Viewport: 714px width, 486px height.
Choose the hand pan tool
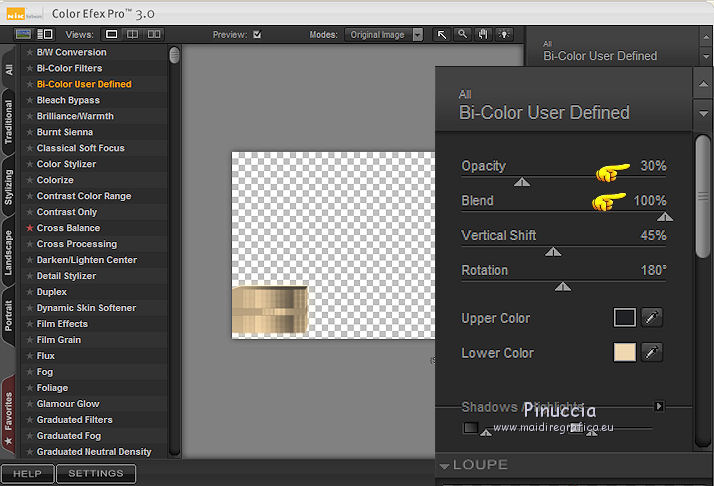[482, 34]
